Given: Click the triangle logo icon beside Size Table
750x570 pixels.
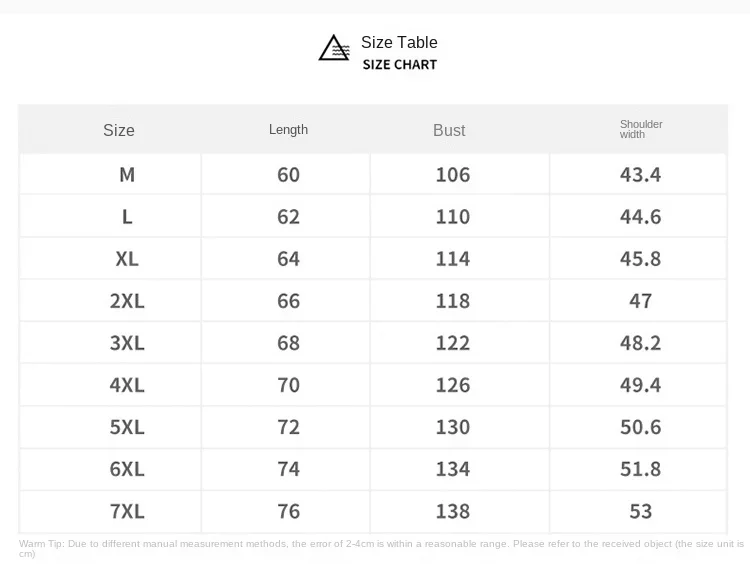Looking at the screenshot, I should tap(334, 48).
